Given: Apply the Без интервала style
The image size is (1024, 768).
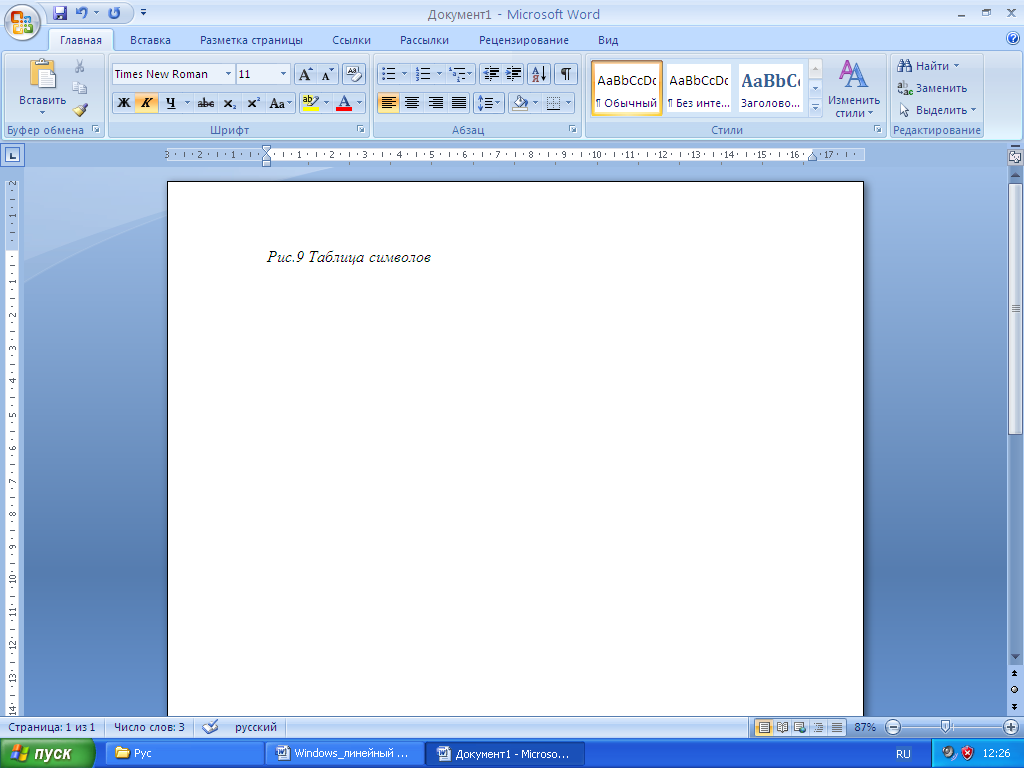Looking at the screenshot, I should (x=699, y=89).
